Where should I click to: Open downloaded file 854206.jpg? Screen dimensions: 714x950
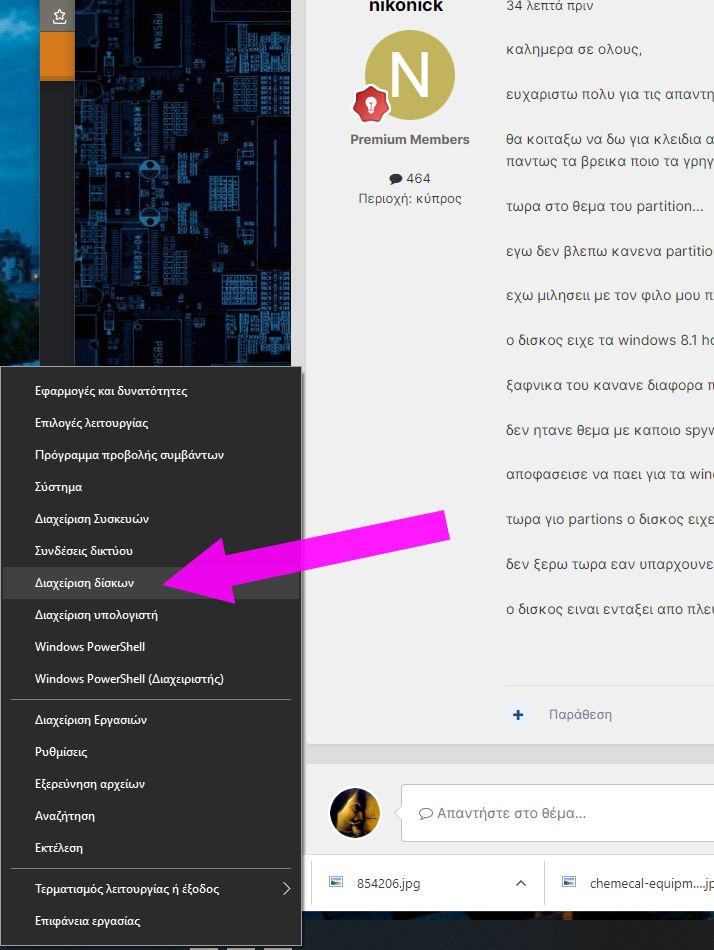point(389,883)
